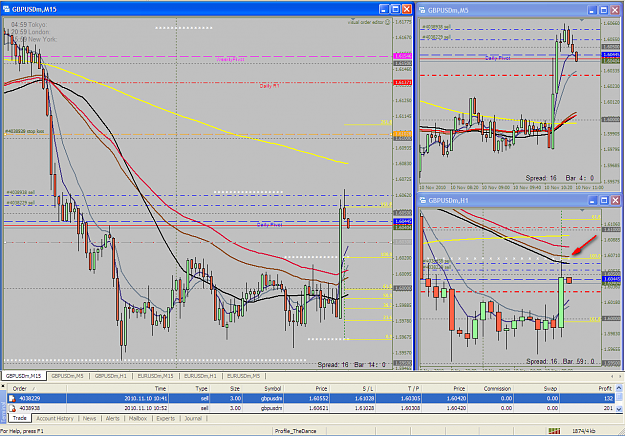The width and height of the screenshot is (625, 436).
Task: Select the Trade tab in Terminal
Action: tap(20, 418)
